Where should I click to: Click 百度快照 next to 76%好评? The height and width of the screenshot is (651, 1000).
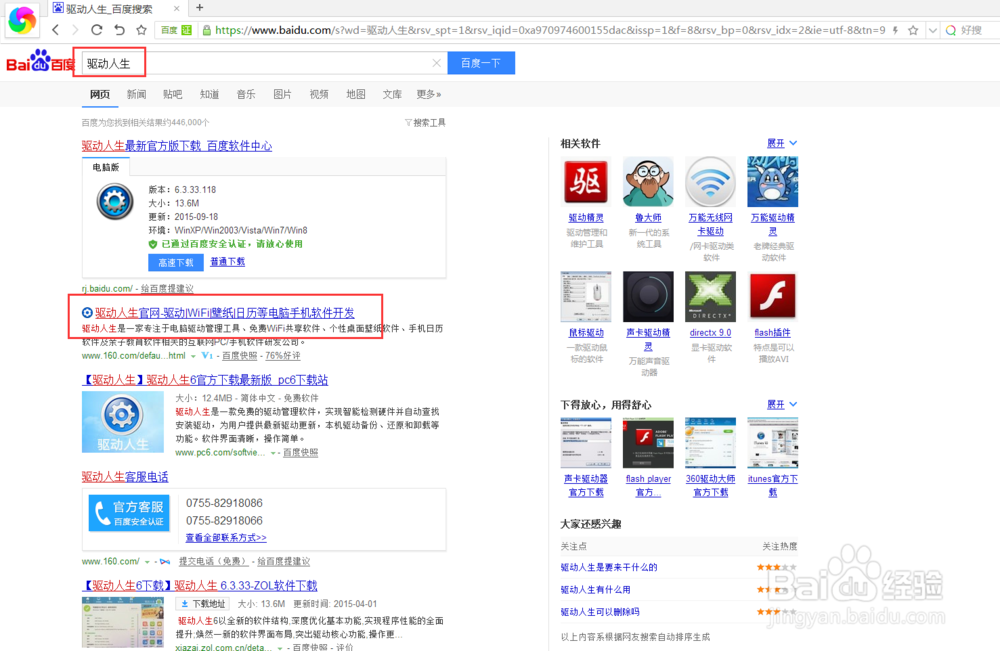240,356
